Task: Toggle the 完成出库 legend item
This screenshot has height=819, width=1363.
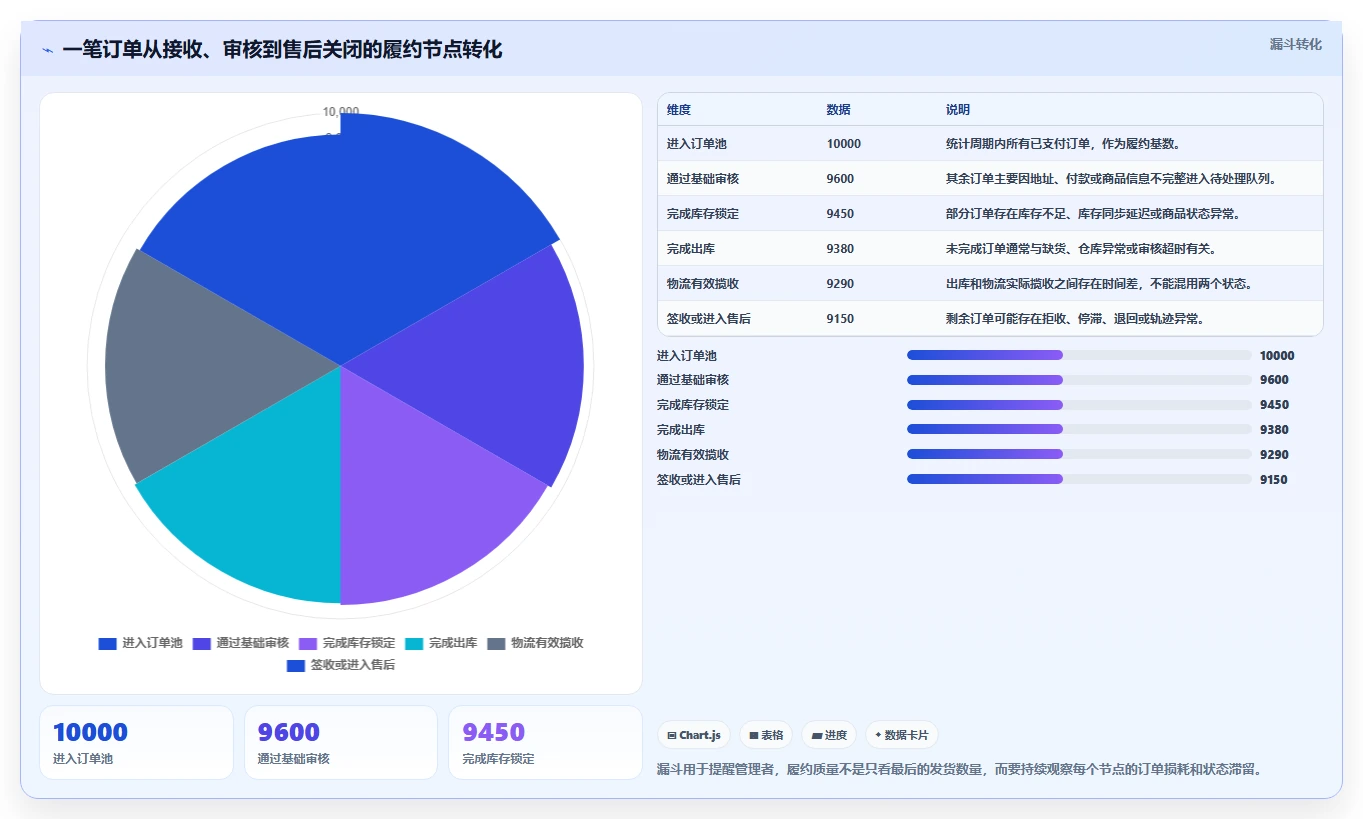Action: coord(441,643)
